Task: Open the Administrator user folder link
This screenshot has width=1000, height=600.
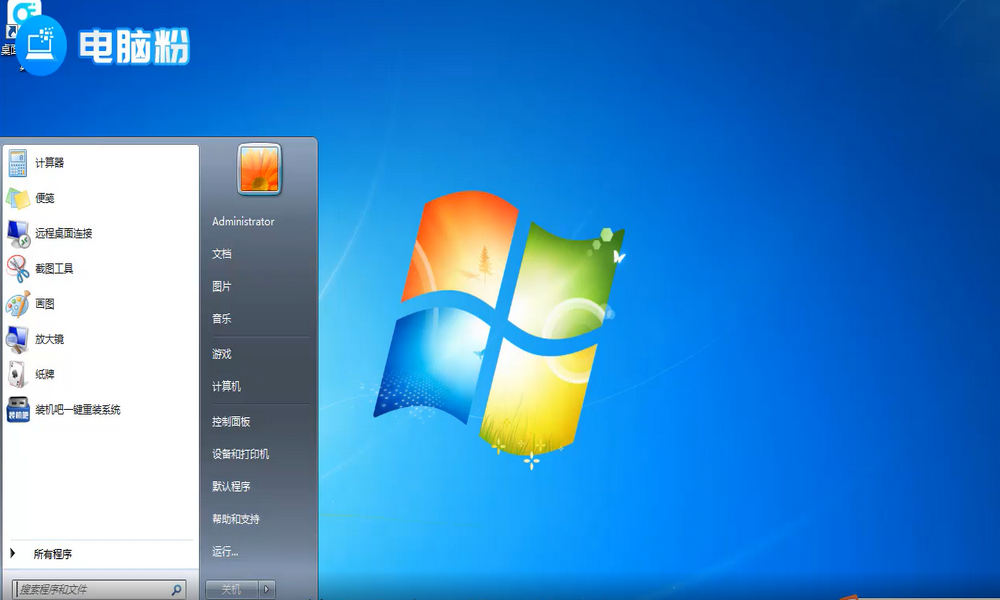Action: tap(243, 222)
